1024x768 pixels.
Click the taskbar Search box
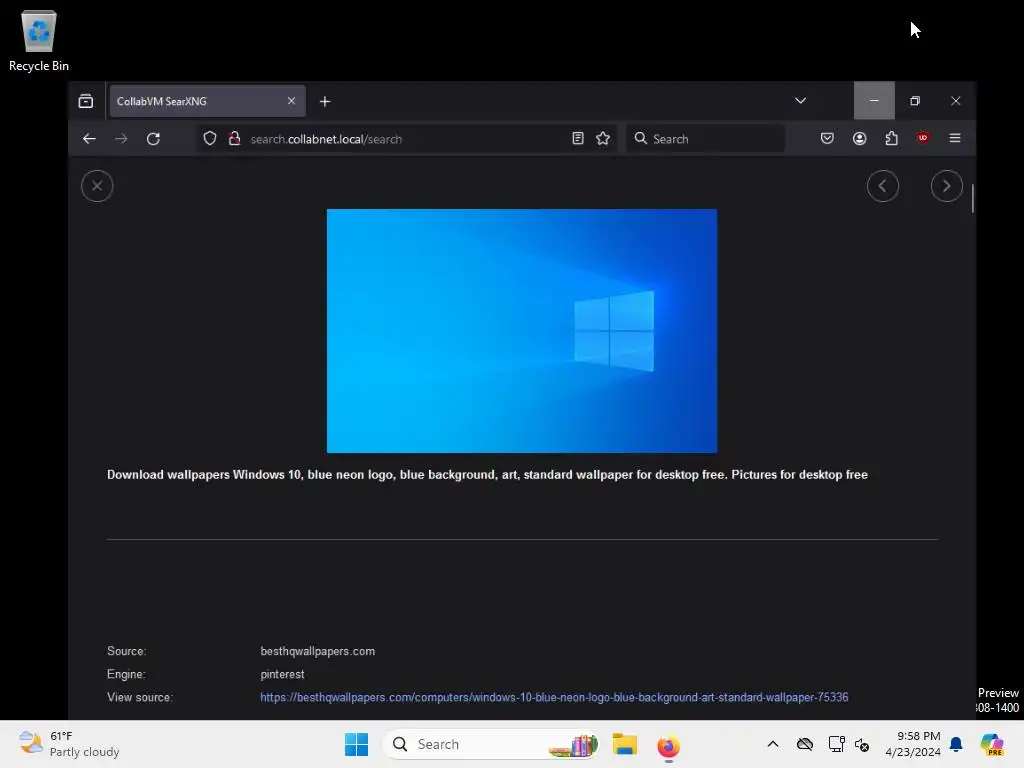pyautogui.click(x=491, y=744)
